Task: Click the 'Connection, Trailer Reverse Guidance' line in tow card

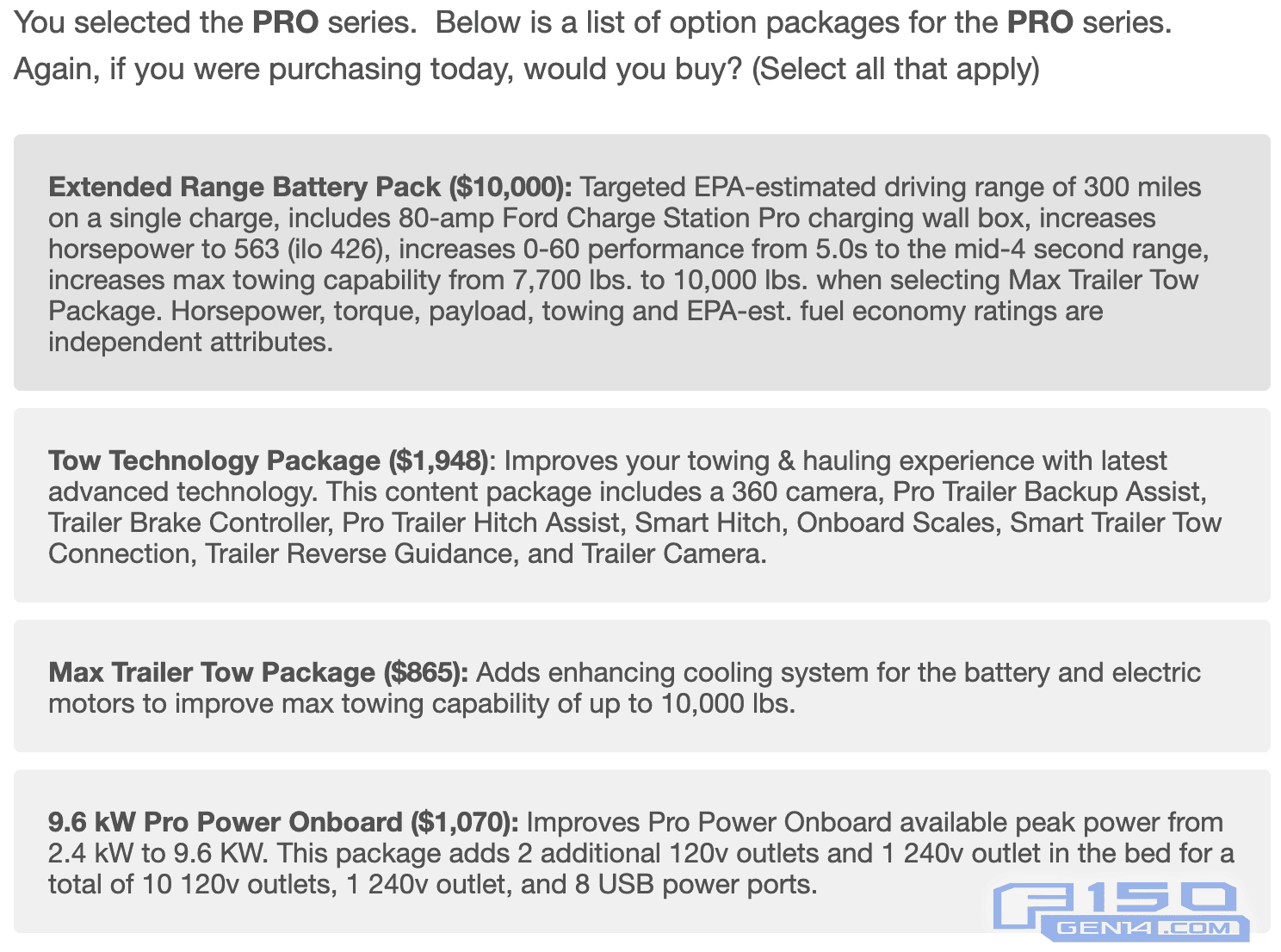Action: pos(407,553)
